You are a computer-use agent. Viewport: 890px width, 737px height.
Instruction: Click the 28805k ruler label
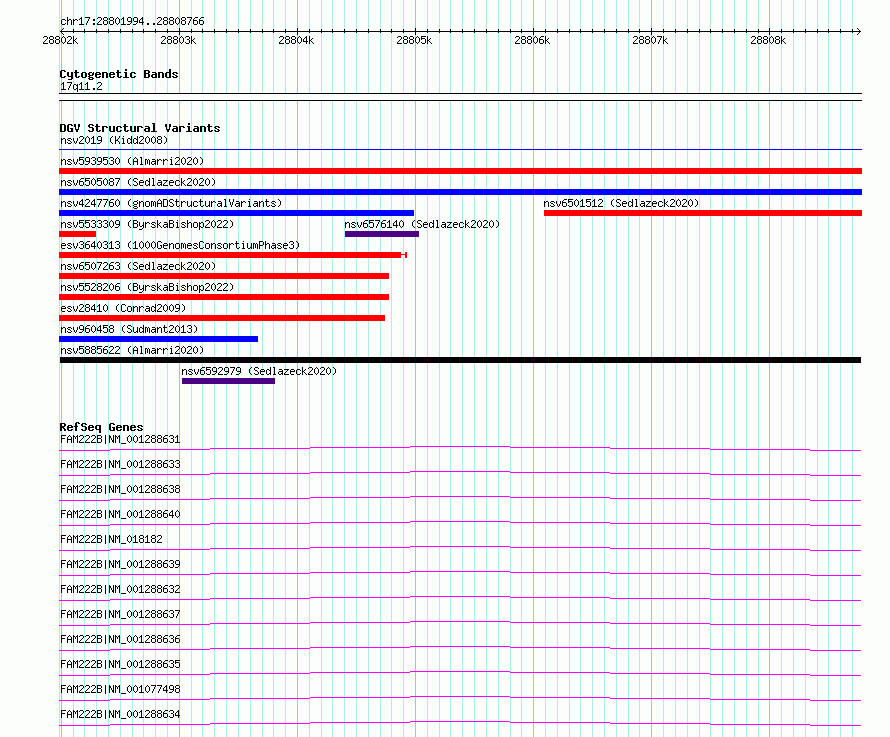coord(414,40)
